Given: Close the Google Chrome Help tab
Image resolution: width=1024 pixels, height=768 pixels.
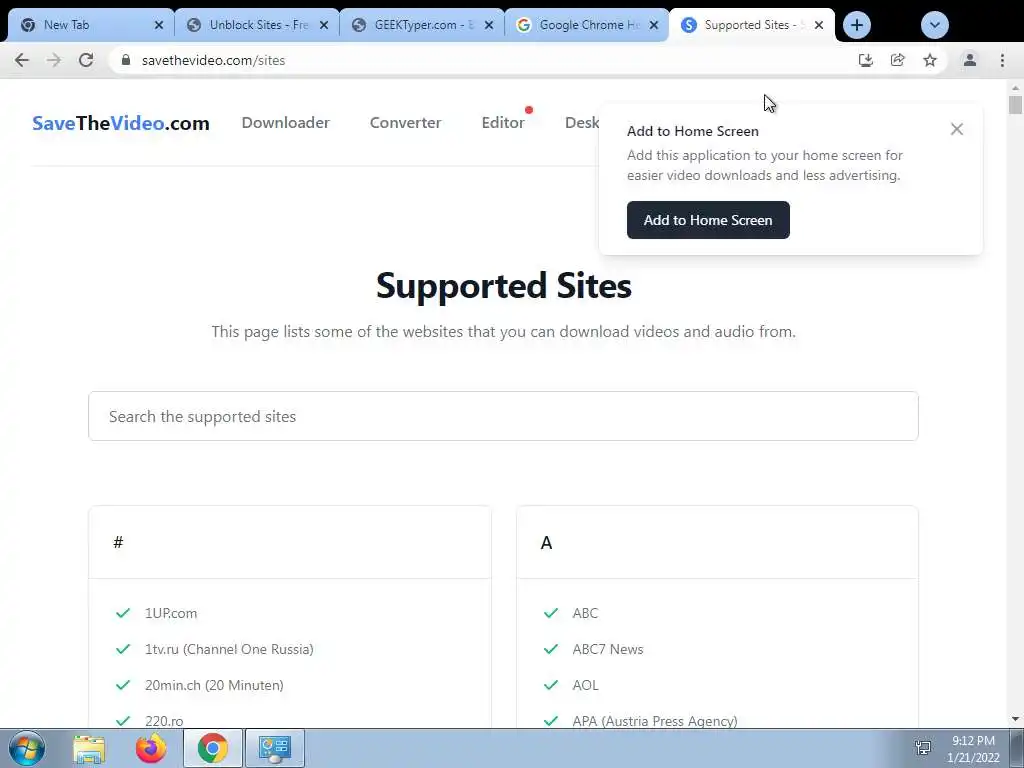Looking at the screenshot, I should point(654,25).
